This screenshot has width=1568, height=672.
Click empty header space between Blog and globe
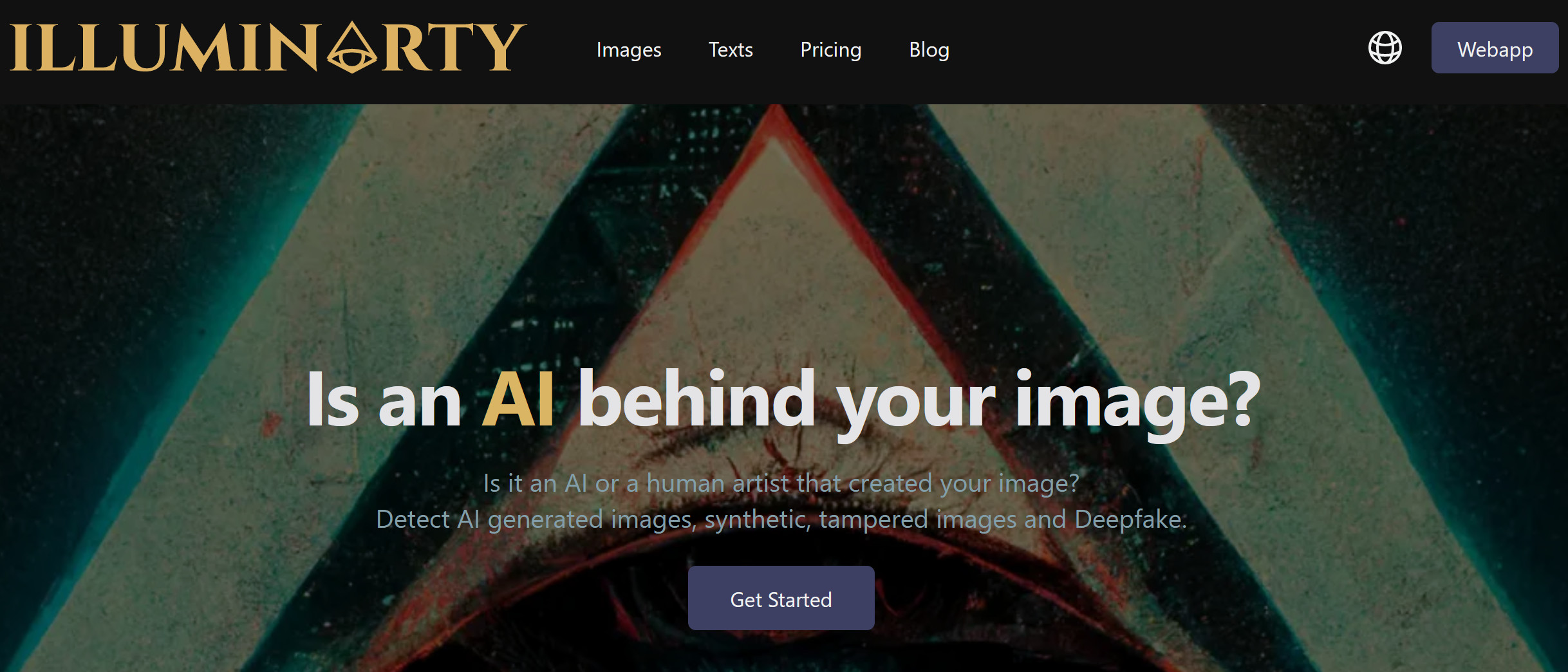1159,50
